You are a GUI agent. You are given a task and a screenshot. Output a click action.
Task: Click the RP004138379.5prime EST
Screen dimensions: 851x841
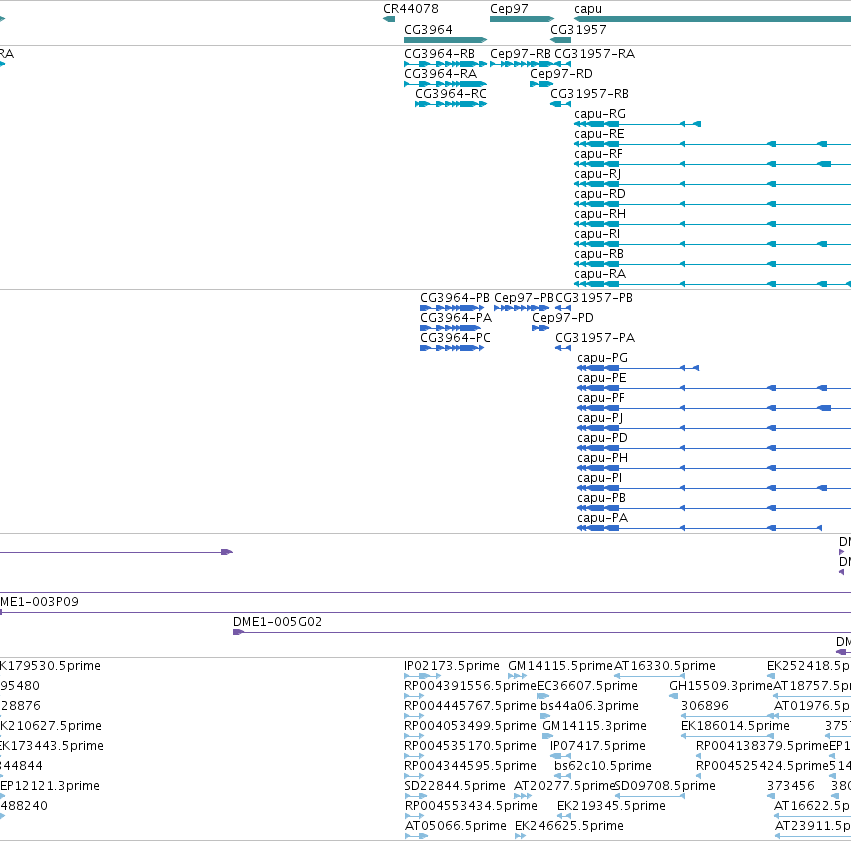tap(762, 747)
